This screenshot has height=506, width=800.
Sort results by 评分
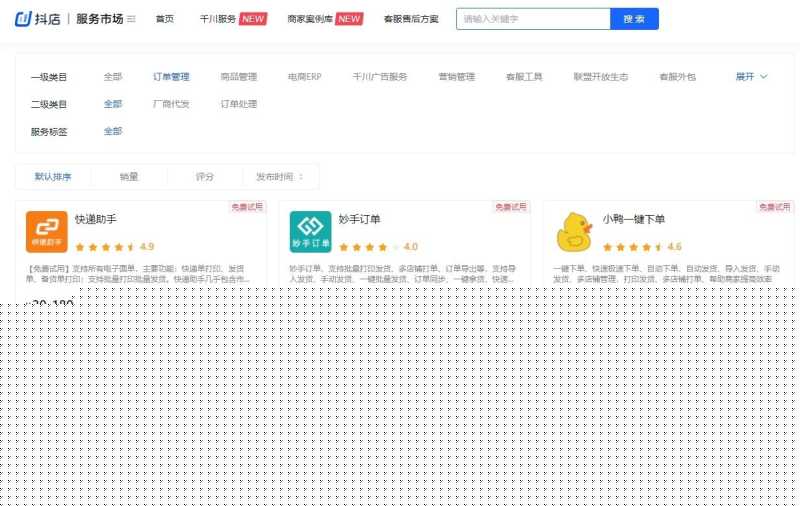pos(205,176)
